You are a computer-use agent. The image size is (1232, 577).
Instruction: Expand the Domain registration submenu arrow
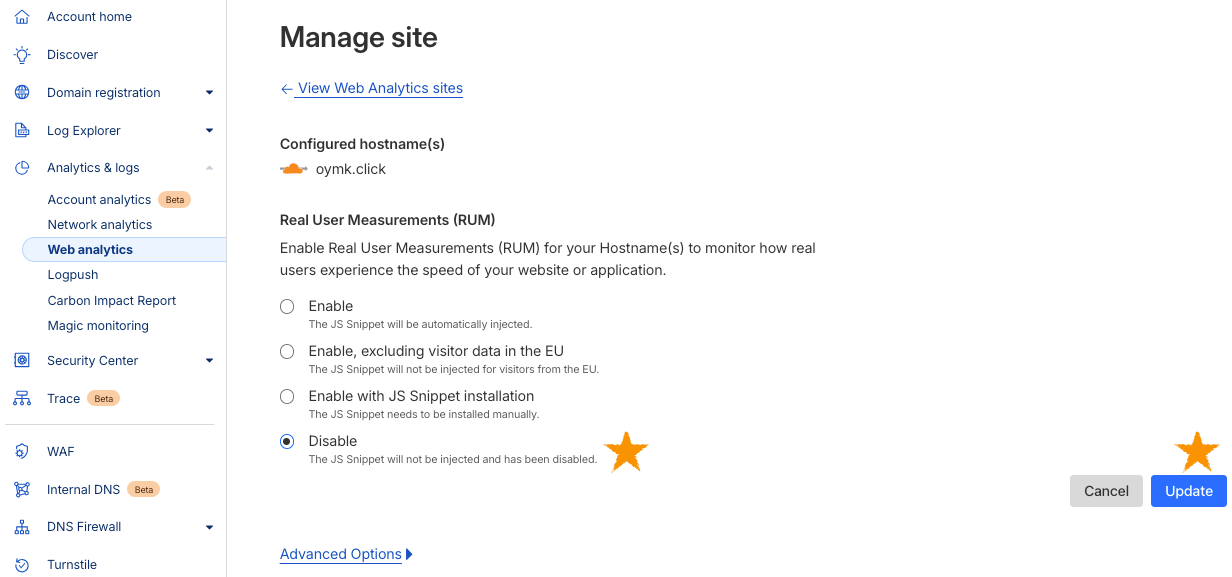(x=209, y=93)
